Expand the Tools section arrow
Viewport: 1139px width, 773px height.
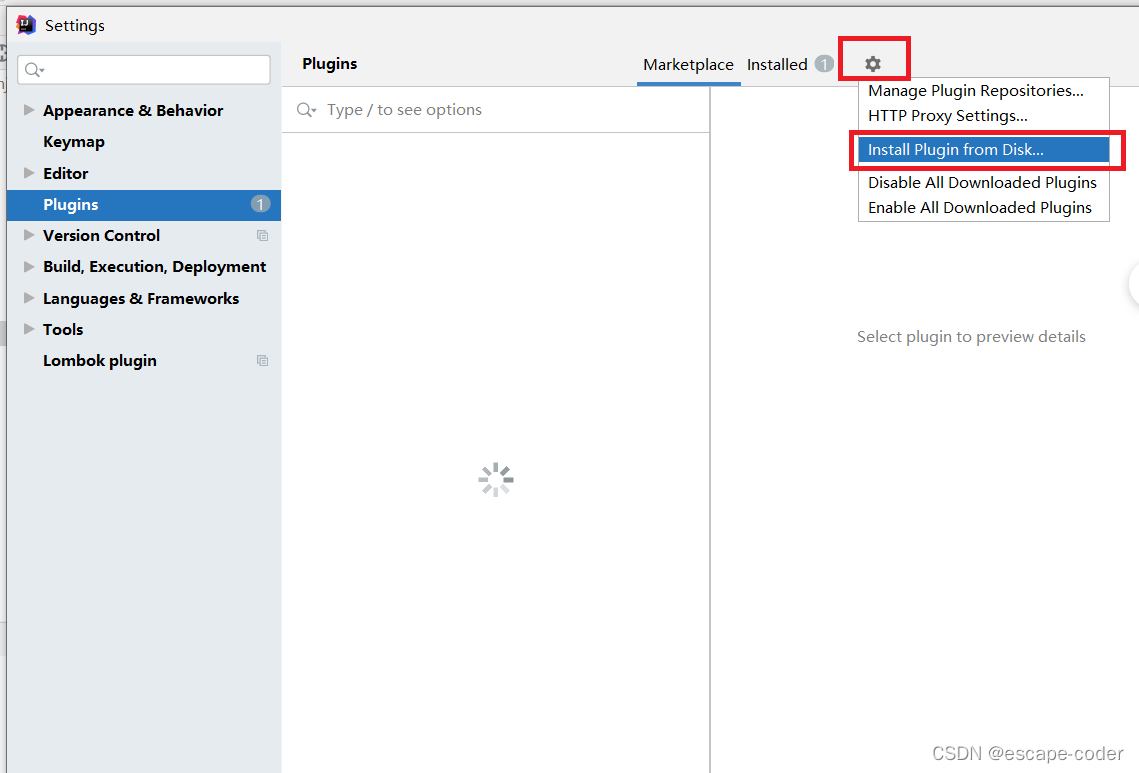[x=29, y=329]
